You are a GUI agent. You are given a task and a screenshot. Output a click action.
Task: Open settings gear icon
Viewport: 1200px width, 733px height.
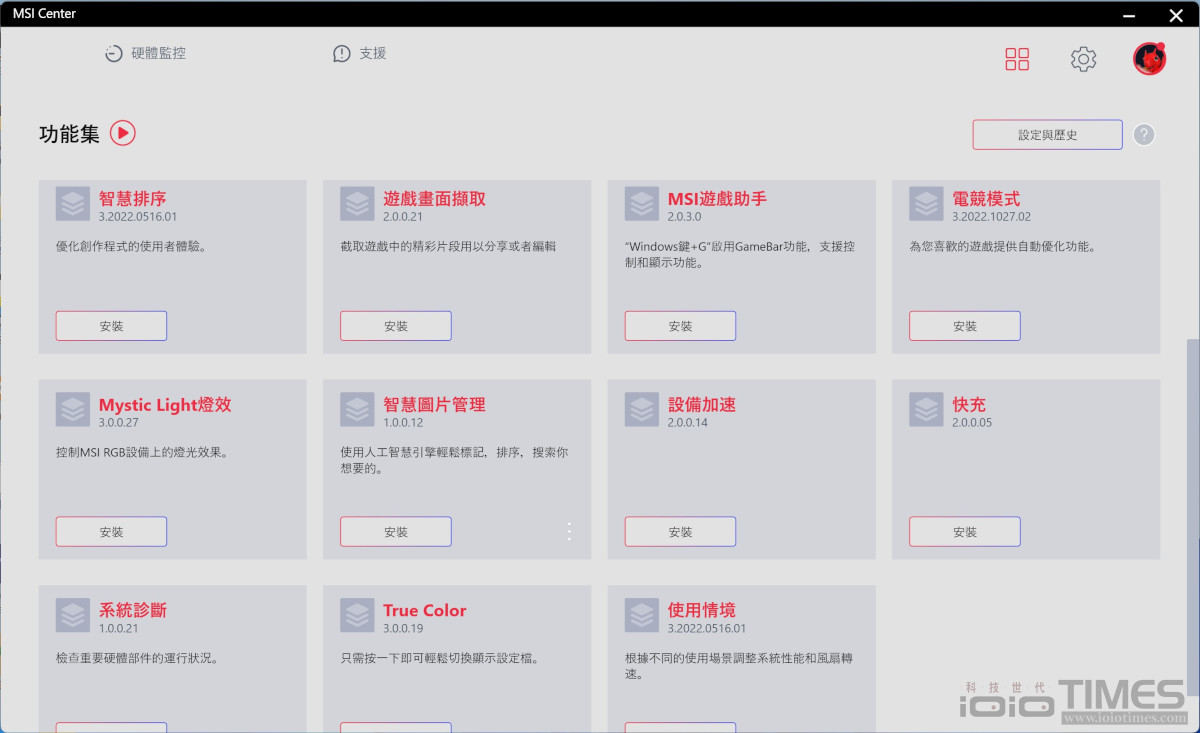(1083, 59)
